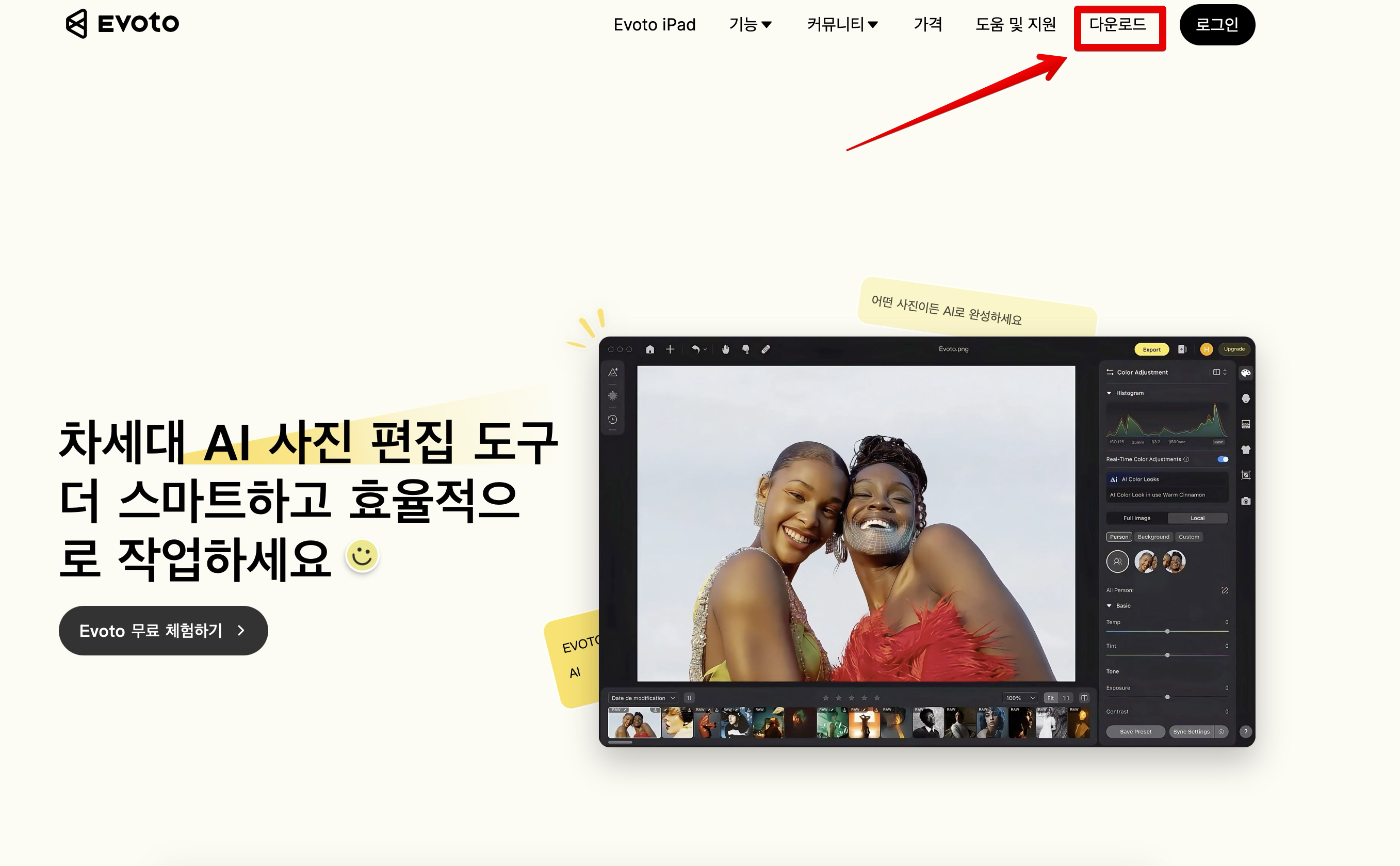
Task: Click the 로그인 login button
Action: 1217,25
